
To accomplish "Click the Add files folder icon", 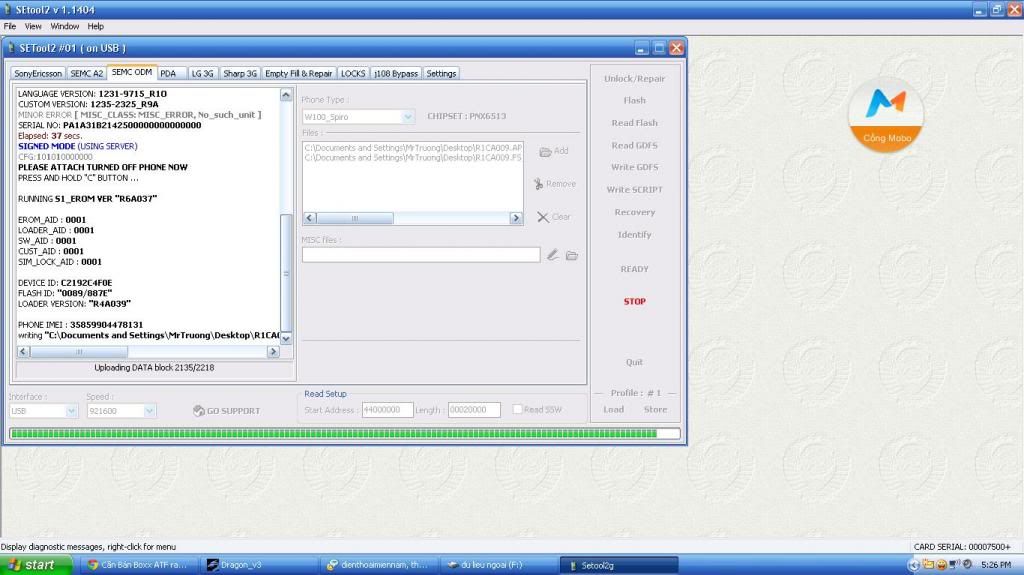I will (545, 152).
